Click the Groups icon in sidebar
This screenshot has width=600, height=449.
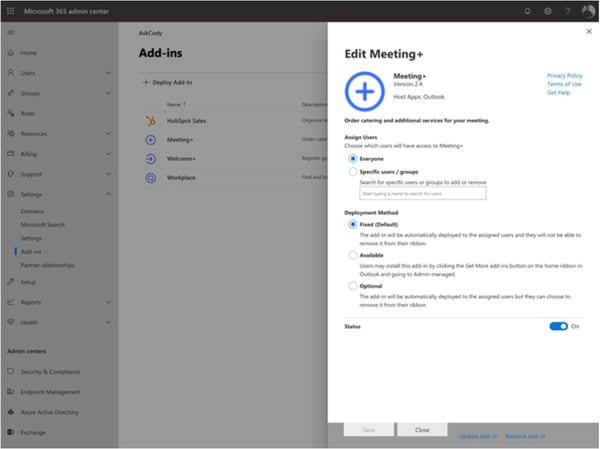pyautogui.click(x=11, y=93)
